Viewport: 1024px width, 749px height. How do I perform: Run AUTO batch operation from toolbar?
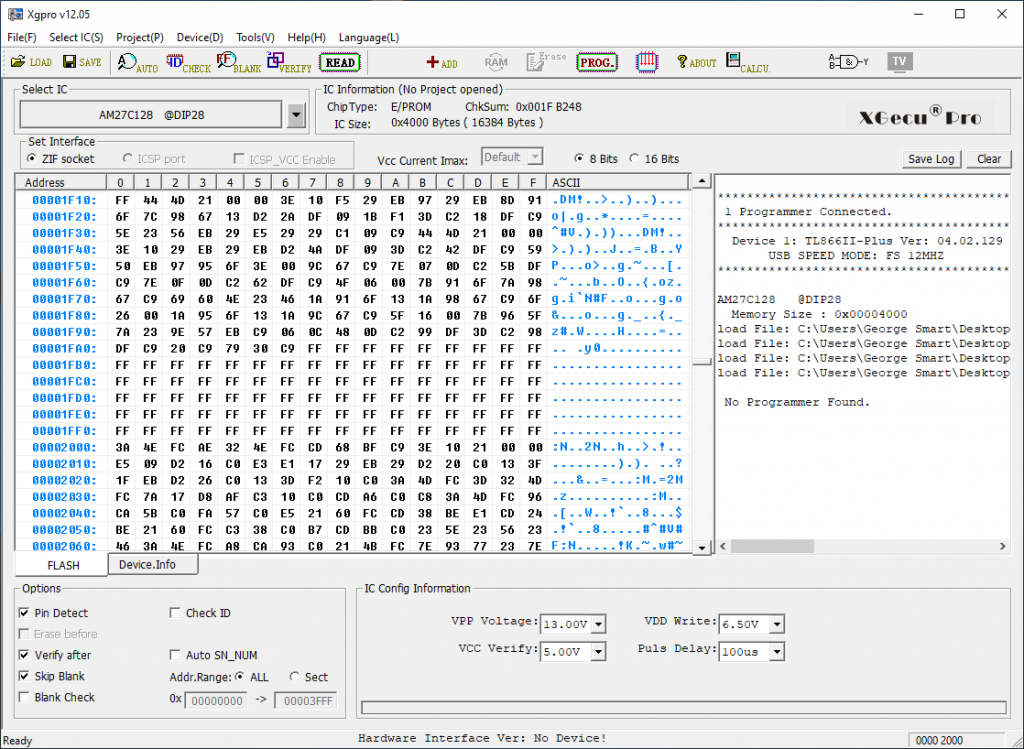[x=138, y=63]
